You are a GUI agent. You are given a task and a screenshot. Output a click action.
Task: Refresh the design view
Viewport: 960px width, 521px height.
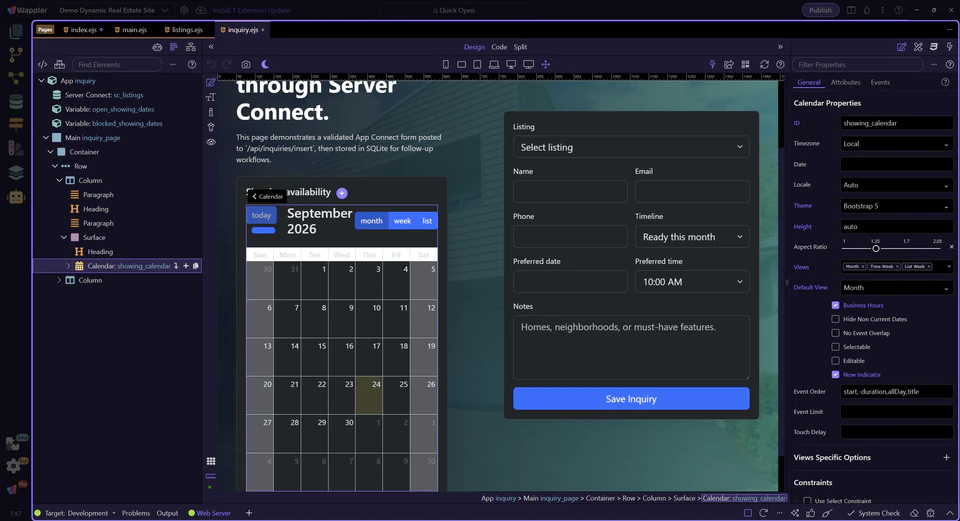(x=764, y=64)
